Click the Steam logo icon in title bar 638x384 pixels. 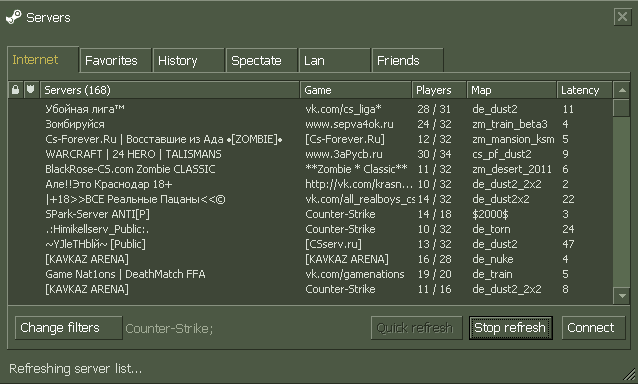click(13, 17)
